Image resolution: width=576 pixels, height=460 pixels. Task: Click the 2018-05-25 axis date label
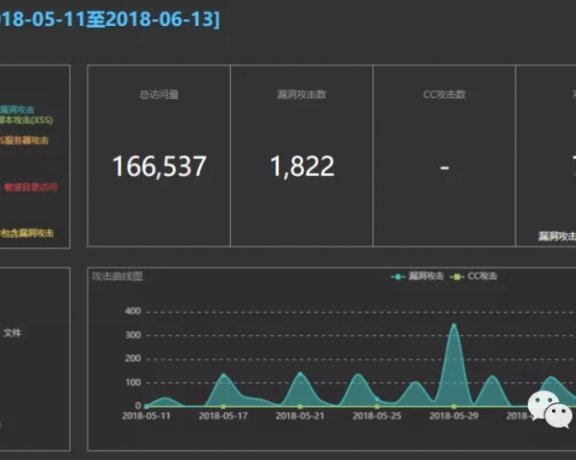(377, 416)
